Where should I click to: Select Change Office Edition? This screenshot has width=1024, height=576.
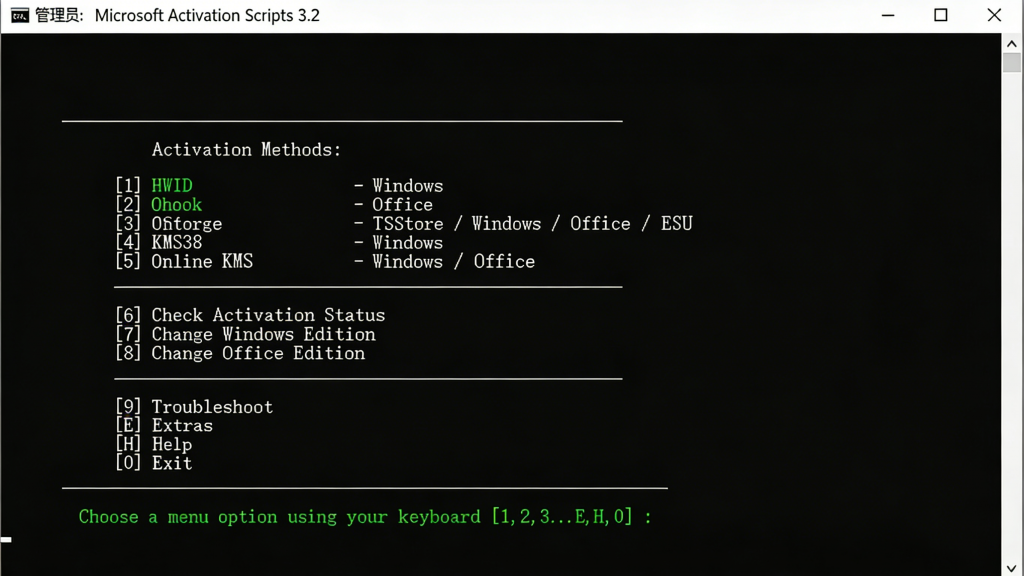pyautogui.click(x=258, y=354)
